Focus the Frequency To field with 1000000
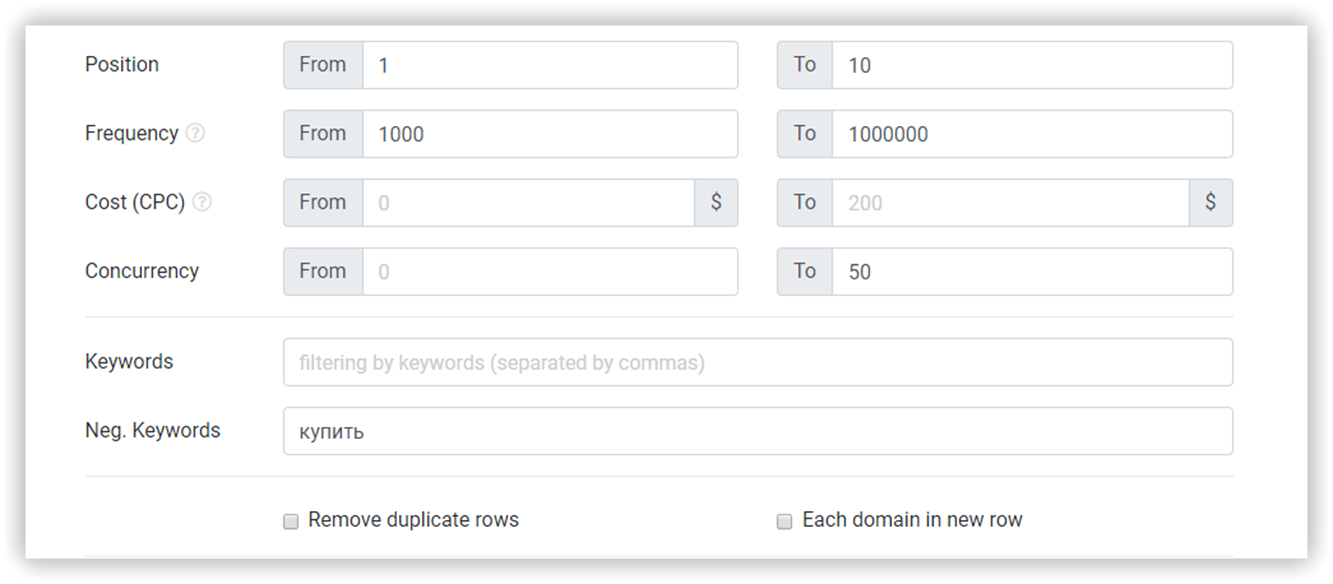The image size is (1333, 584). point(1032,134)
